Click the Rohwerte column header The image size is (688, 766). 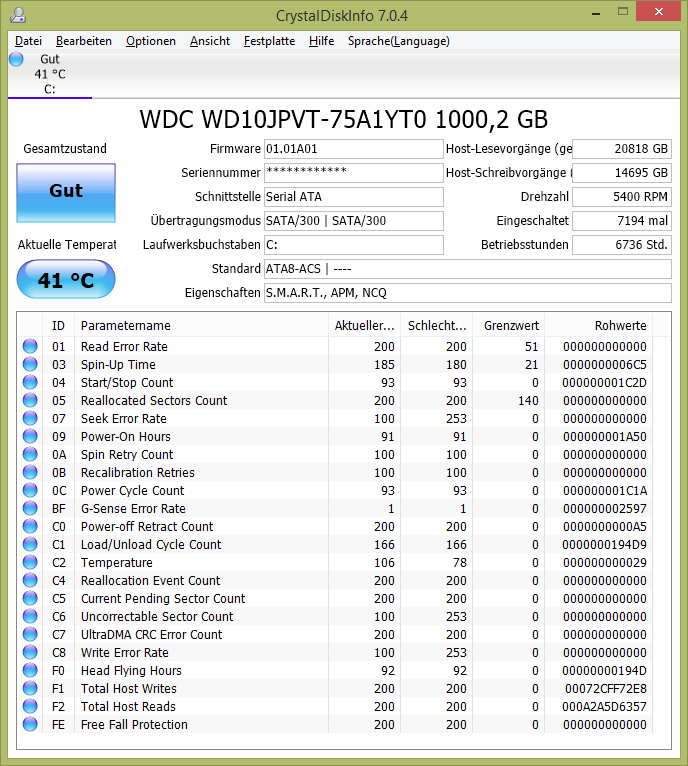(599, 325)
